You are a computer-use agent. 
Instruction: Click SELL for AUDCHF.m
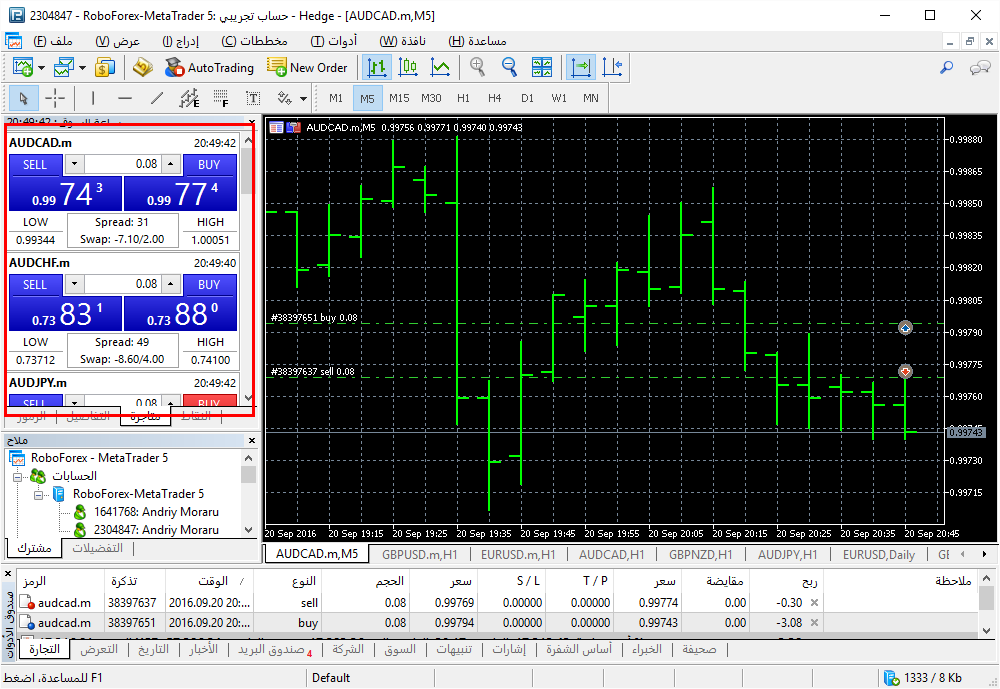(x=35, y=285)
